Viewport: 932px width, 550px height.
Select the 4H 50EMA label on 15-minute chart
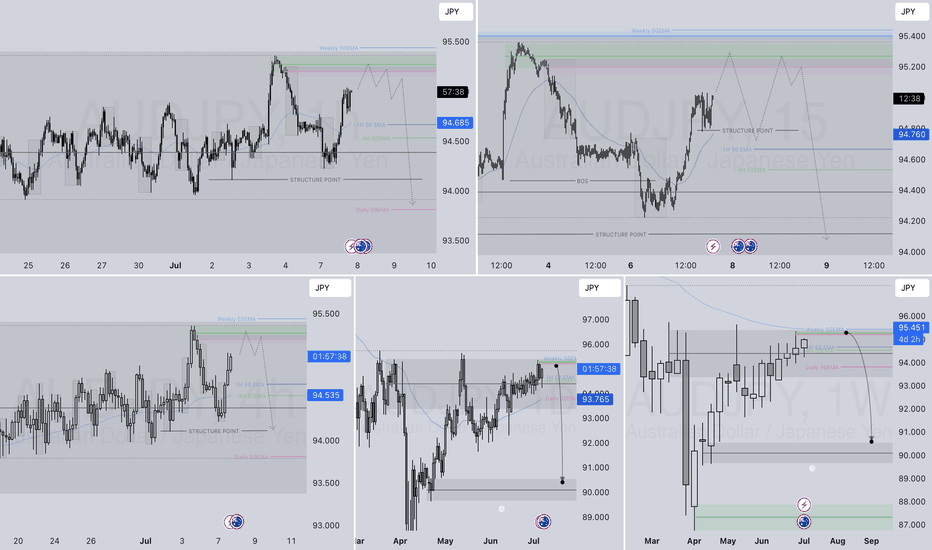coord(751,170)
